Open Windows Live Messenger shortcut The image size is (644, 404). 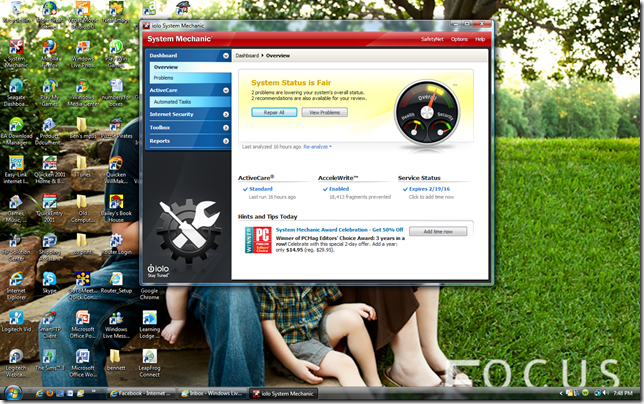pos(116,324)
